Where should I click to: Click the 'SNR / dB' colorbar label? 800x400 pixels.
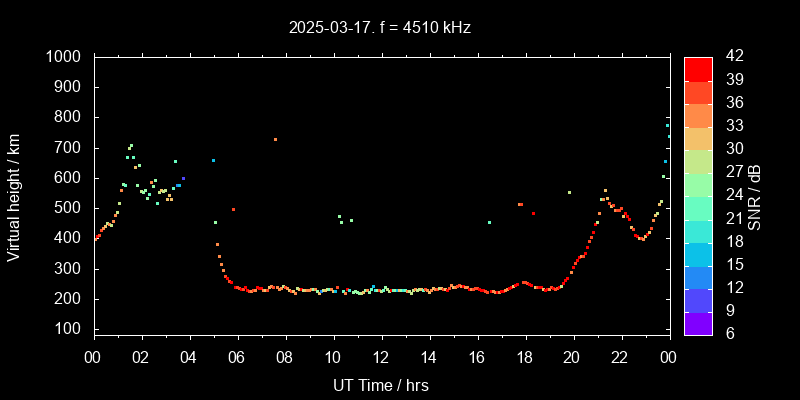(755, 196)
